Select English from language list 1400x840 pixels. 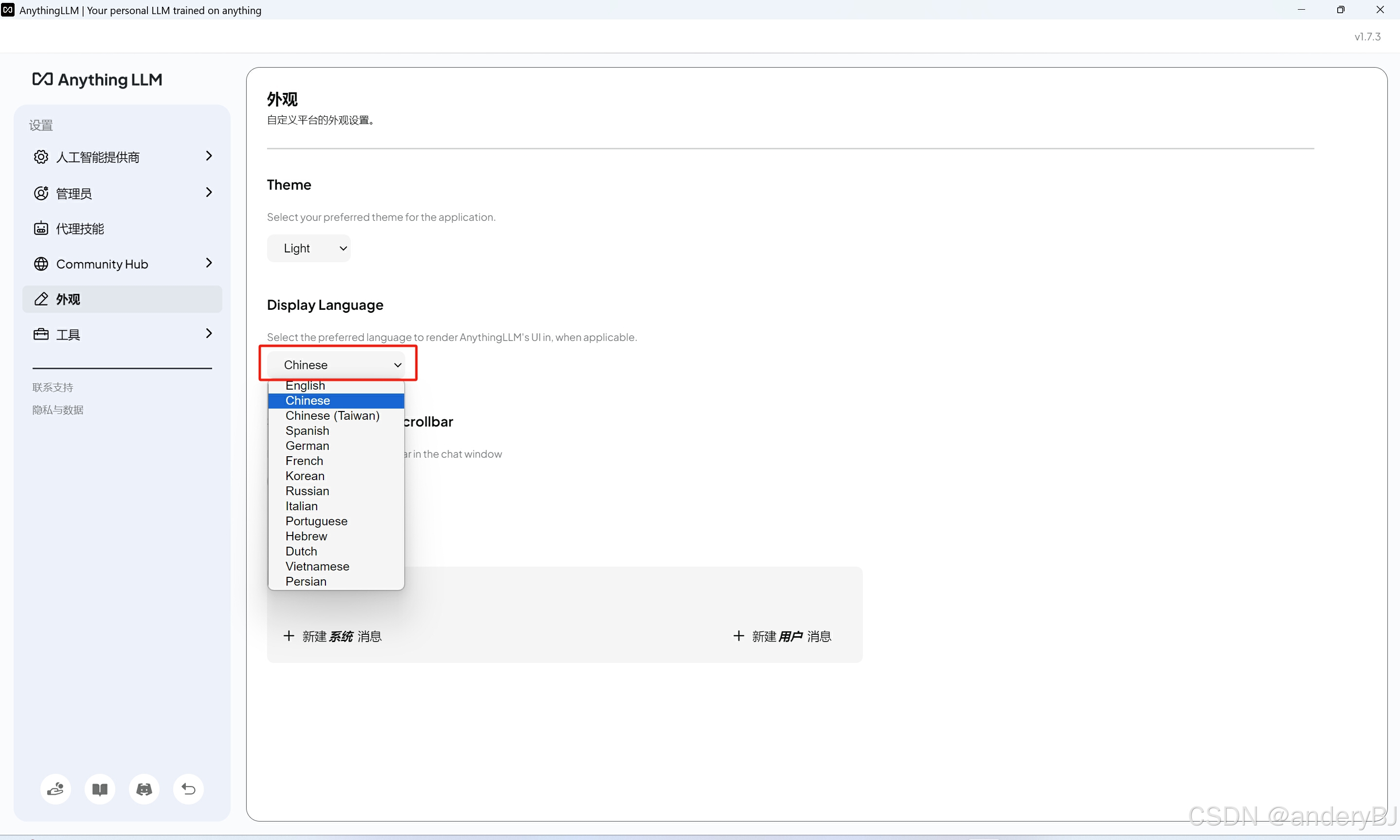[x=305, y=386]
